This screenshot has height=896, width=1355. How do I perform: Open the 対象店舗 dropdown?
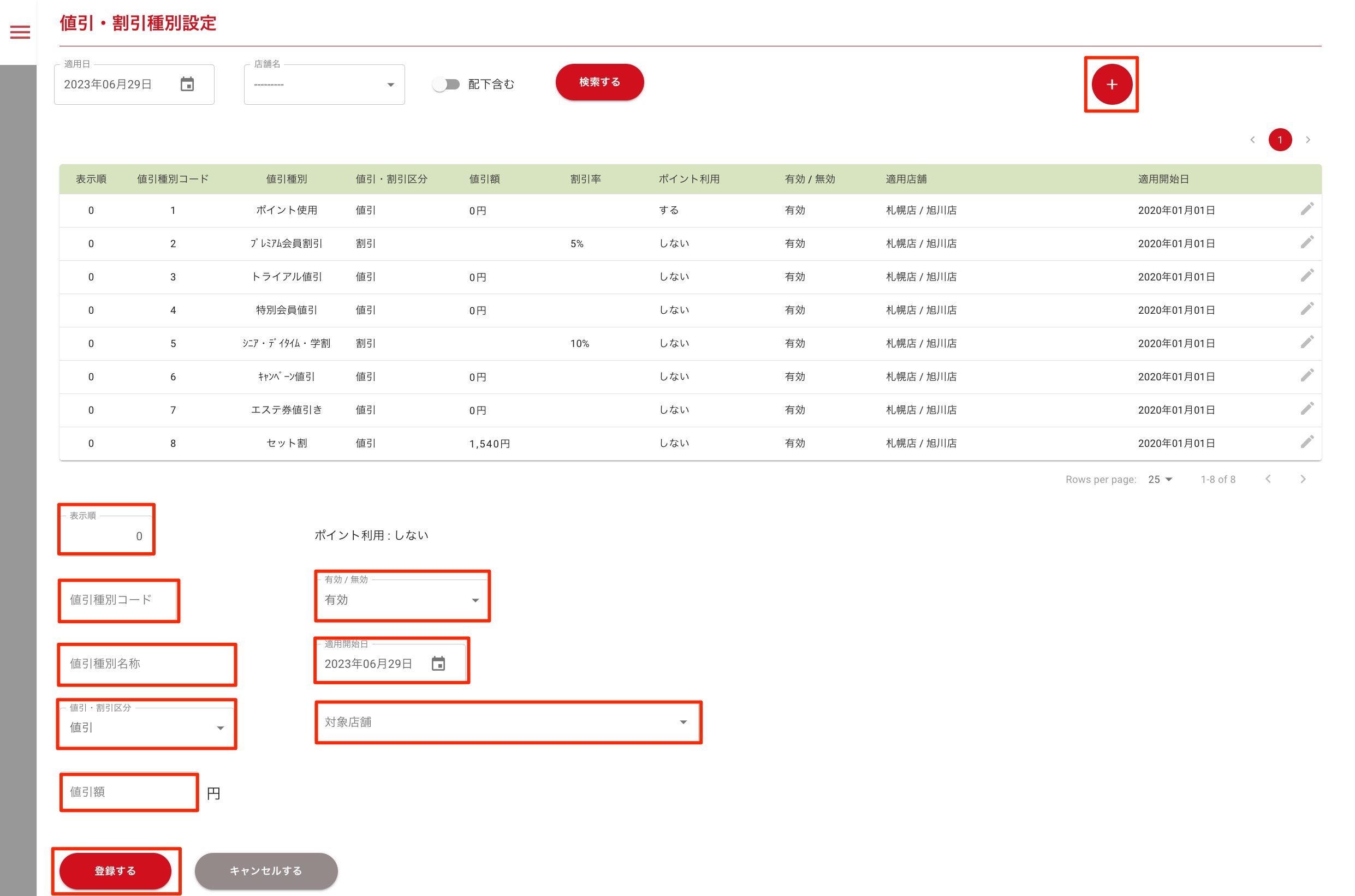point(507,722)
